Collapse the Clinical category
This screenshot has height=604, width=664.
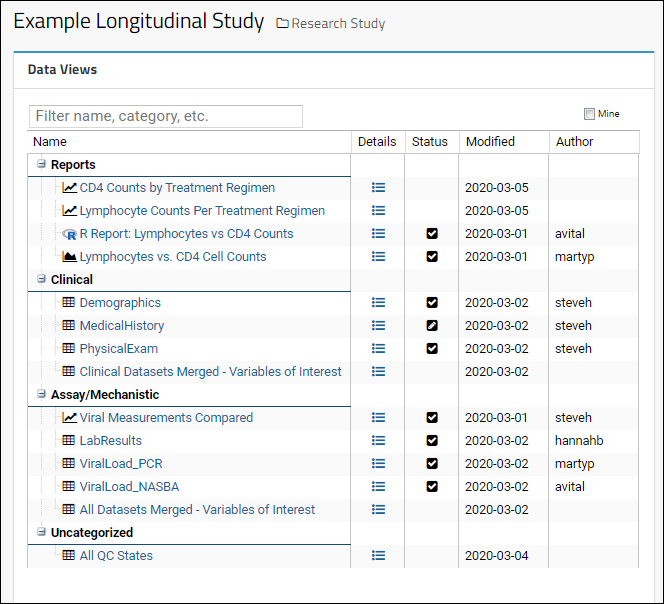(41, 279)
